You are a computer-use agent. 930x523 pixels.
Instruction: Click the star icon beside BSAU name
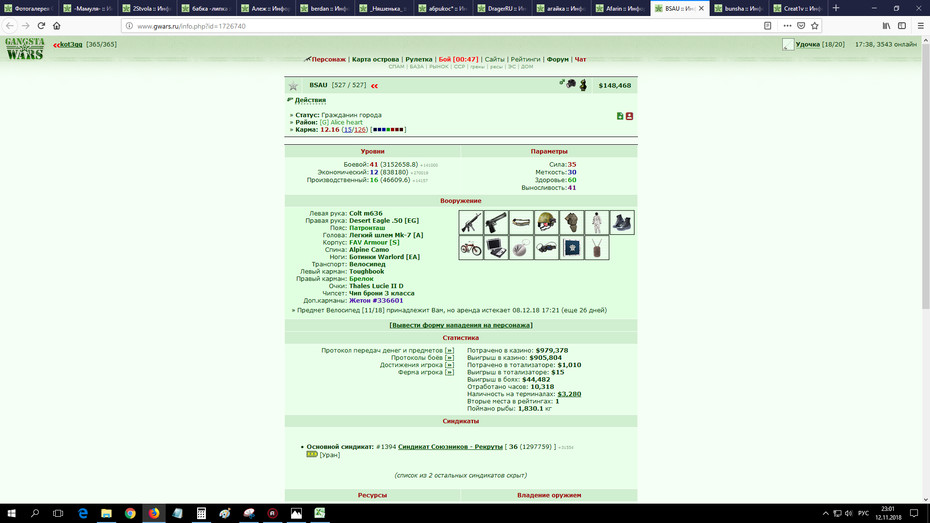pyautogui.click(x=293, y=86)
